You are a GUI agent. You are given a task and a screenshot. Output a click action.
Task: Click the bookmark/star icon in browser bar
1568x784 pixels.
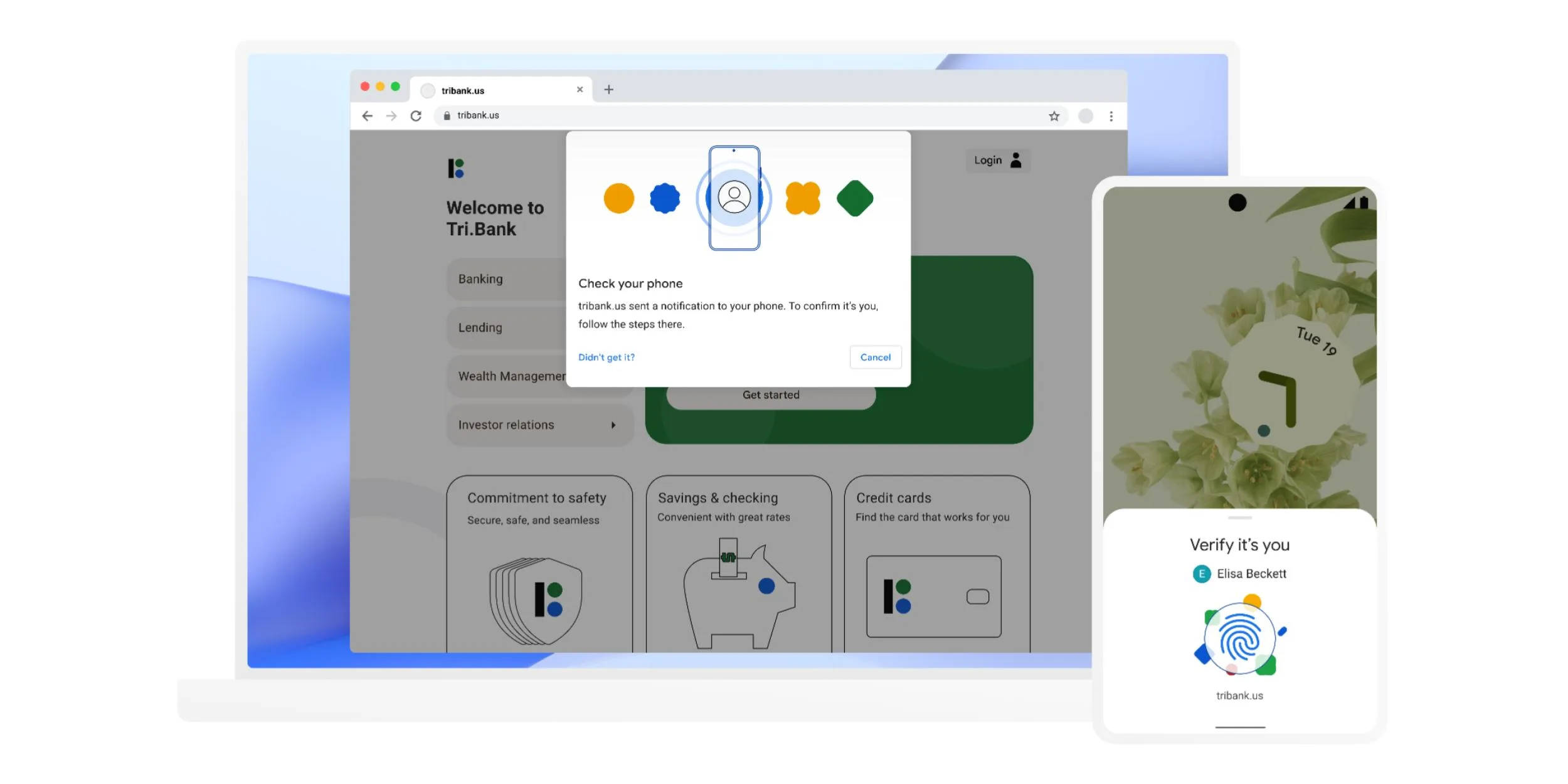point(1054,116)
